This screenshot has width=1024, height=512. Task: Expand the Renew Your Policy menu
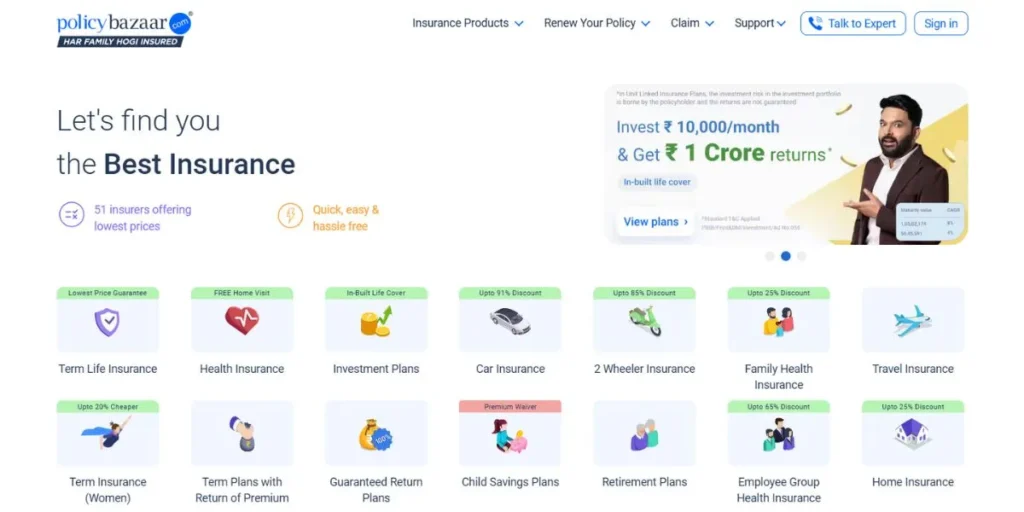[x=597, y=24]
